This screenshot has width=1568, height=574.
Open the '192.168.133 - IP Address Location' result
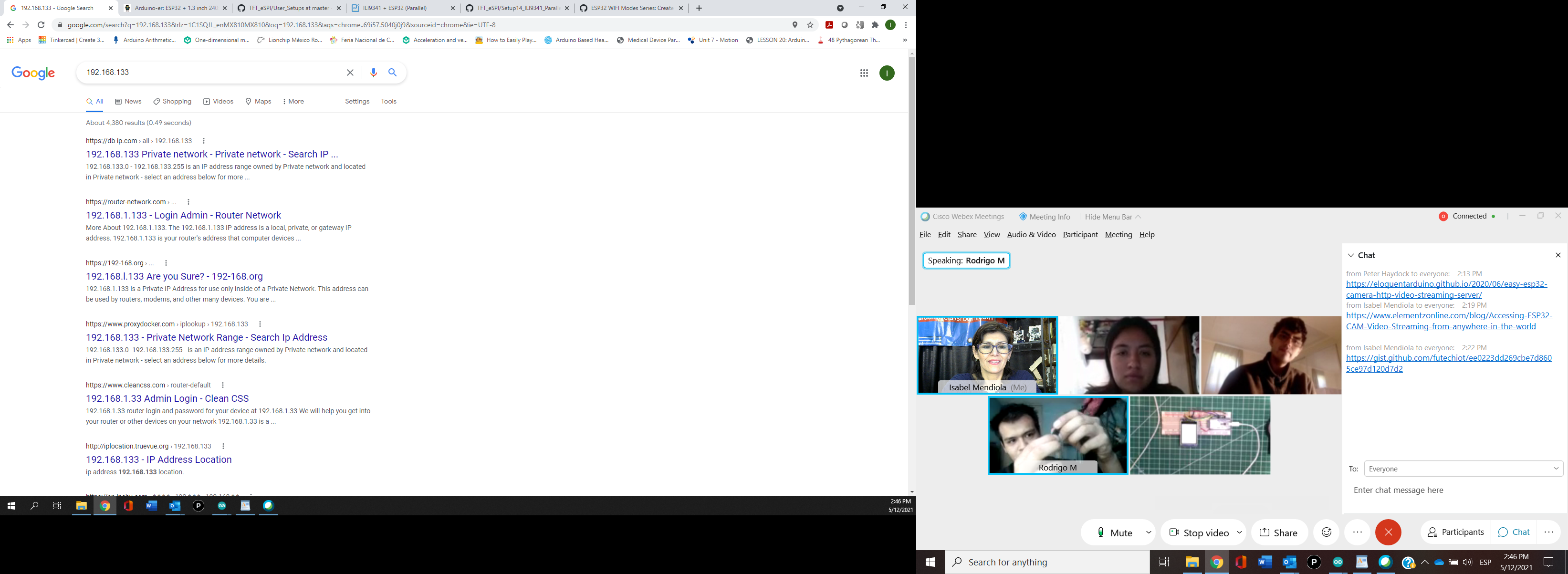[x=159, y=459]
